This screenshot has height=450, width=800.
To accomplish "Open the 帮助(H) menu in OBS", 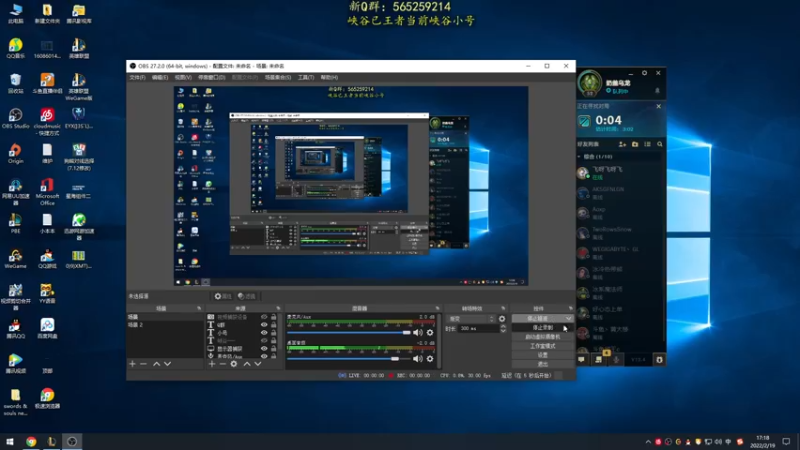I will (x=329, y=78).
